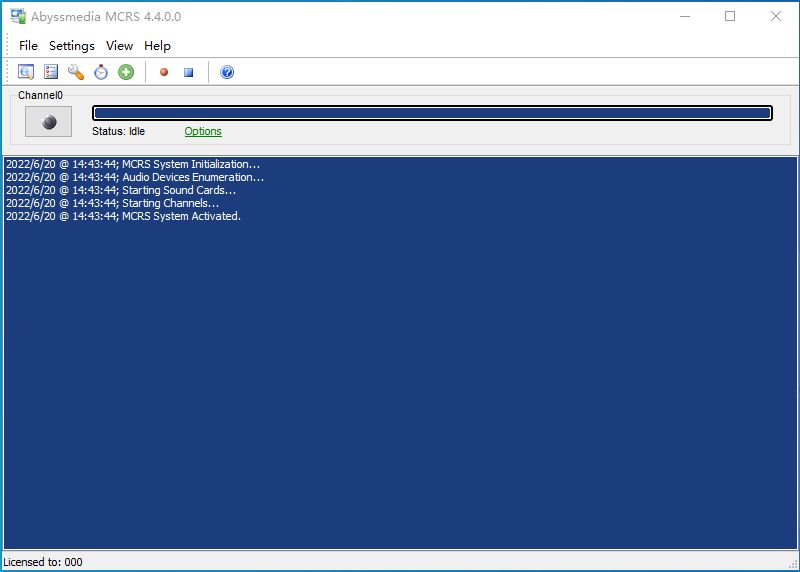Open Channel0 Options link
Viewport: 800px width, 572px height.
click(203, 131)
